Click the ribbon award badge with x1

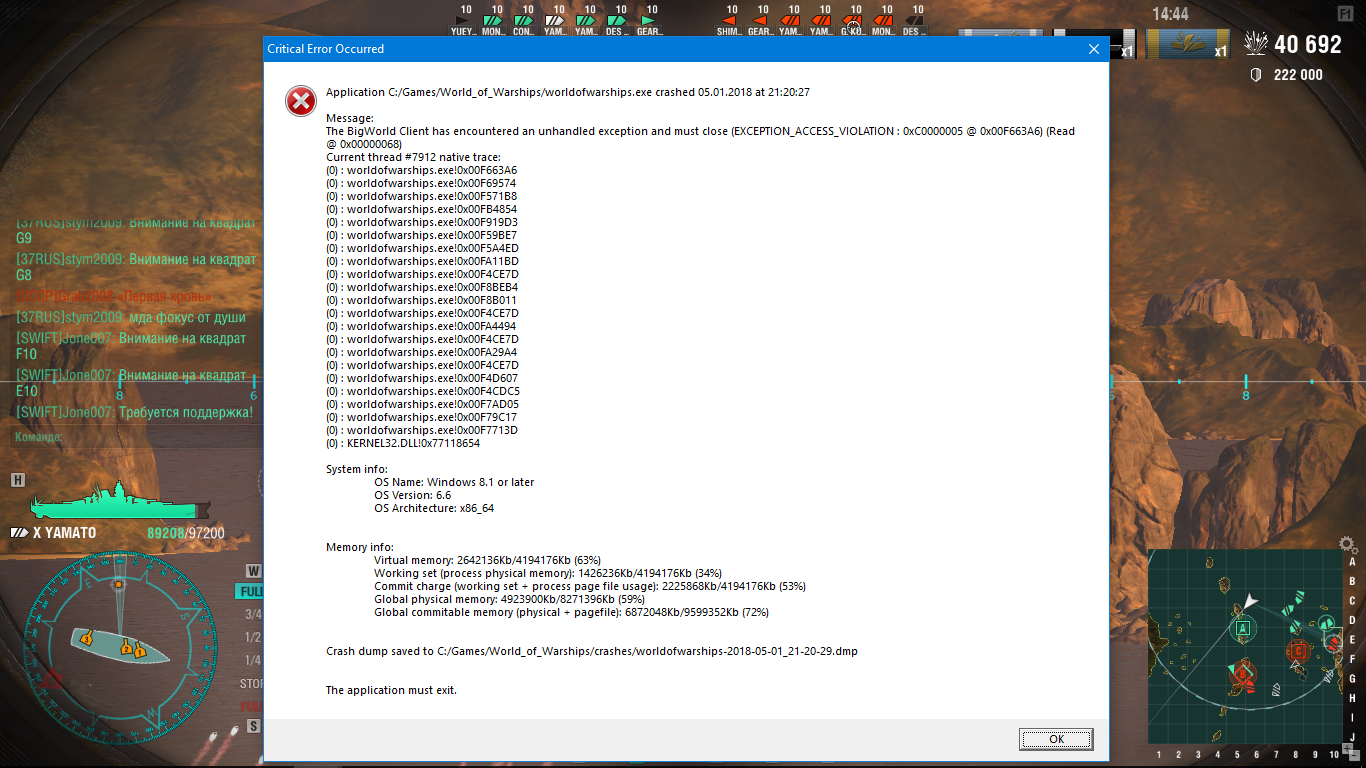pyautogui.click(x=1188, y=44)
